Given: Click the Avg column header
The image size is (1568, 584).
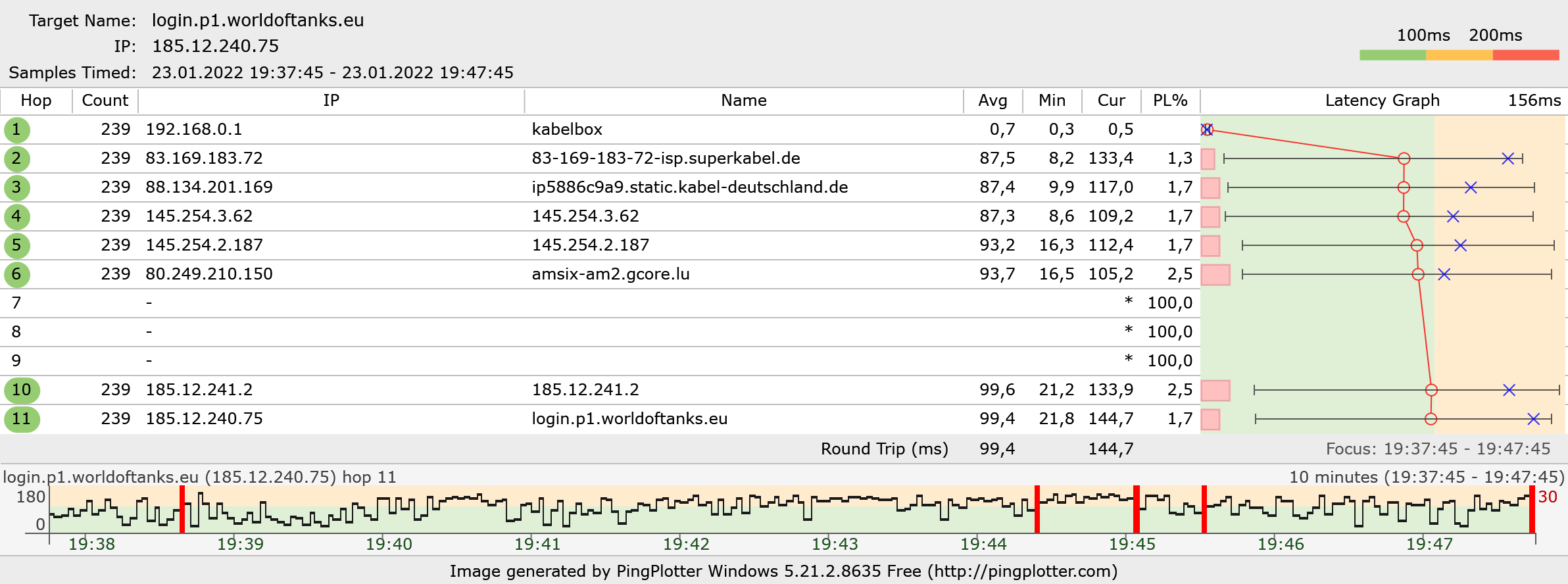Looking at the screenshot, I should [x=992, y=101].
